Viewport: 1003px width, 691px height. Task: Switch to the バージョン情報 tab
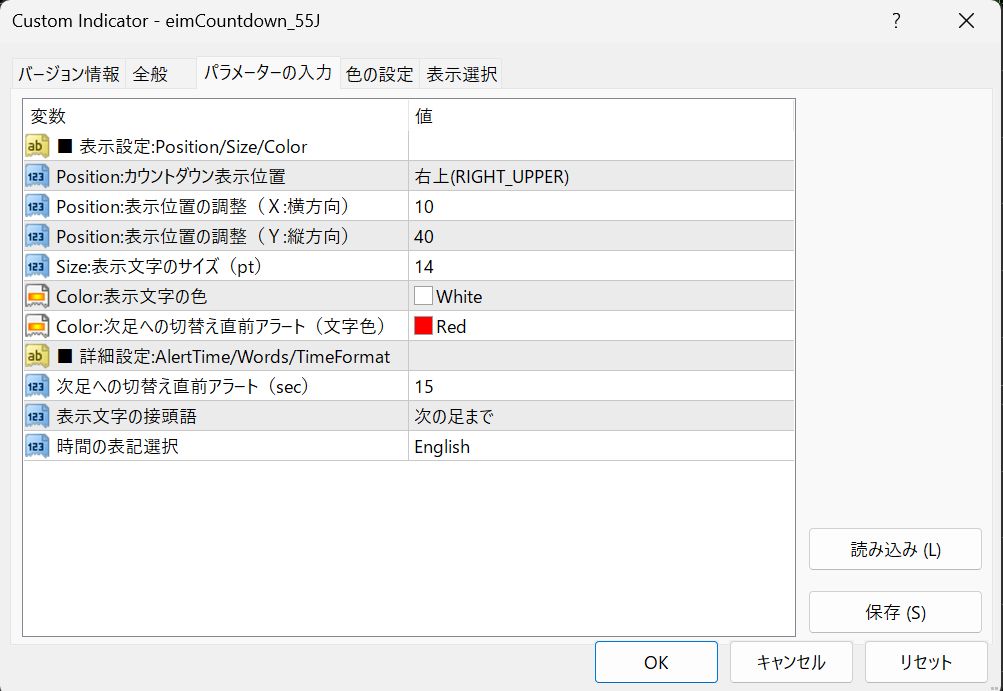pos(68,74)
